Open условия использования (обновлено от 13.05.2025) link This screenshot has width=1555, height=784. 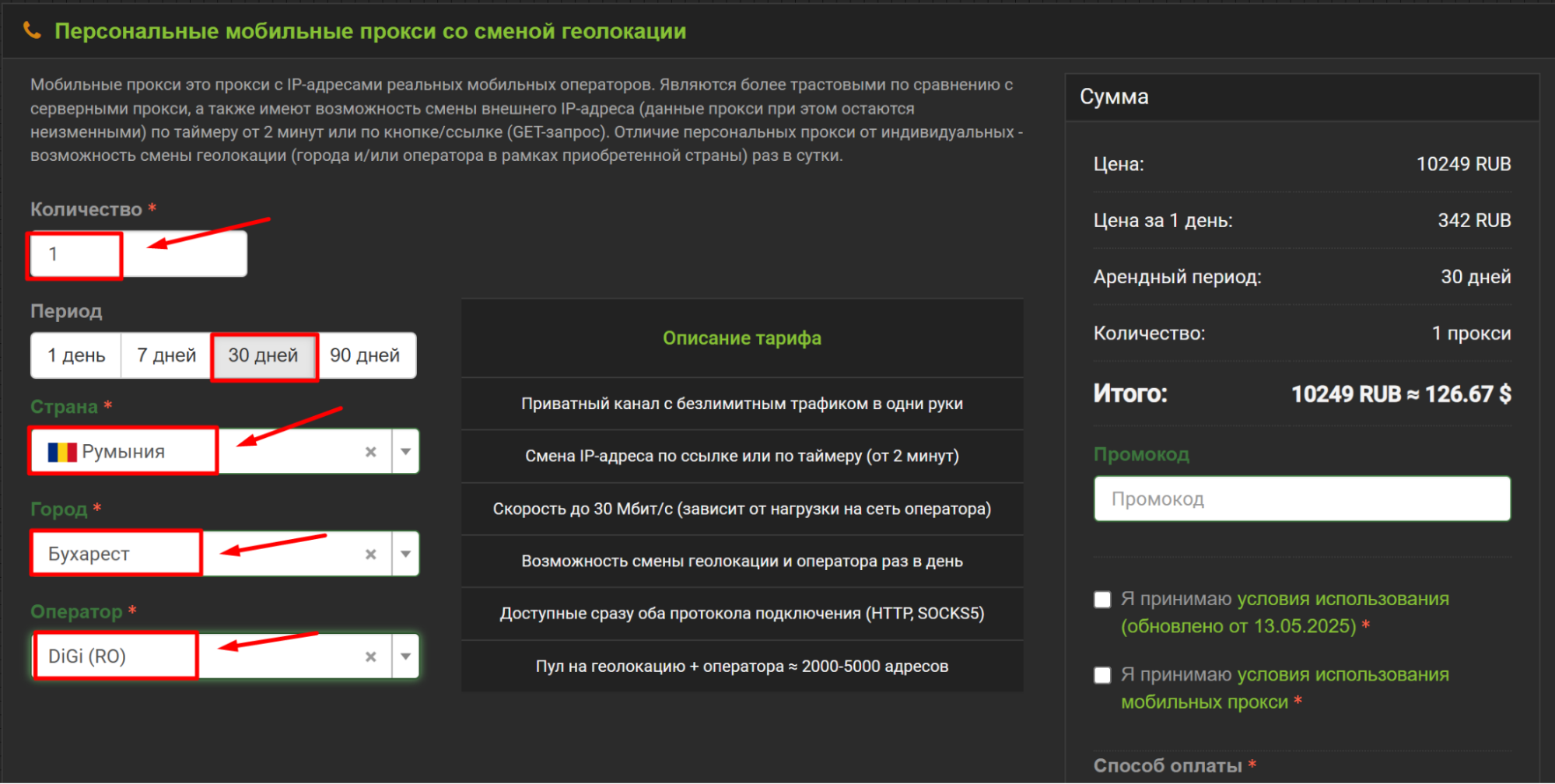[x=1343, y=600]
